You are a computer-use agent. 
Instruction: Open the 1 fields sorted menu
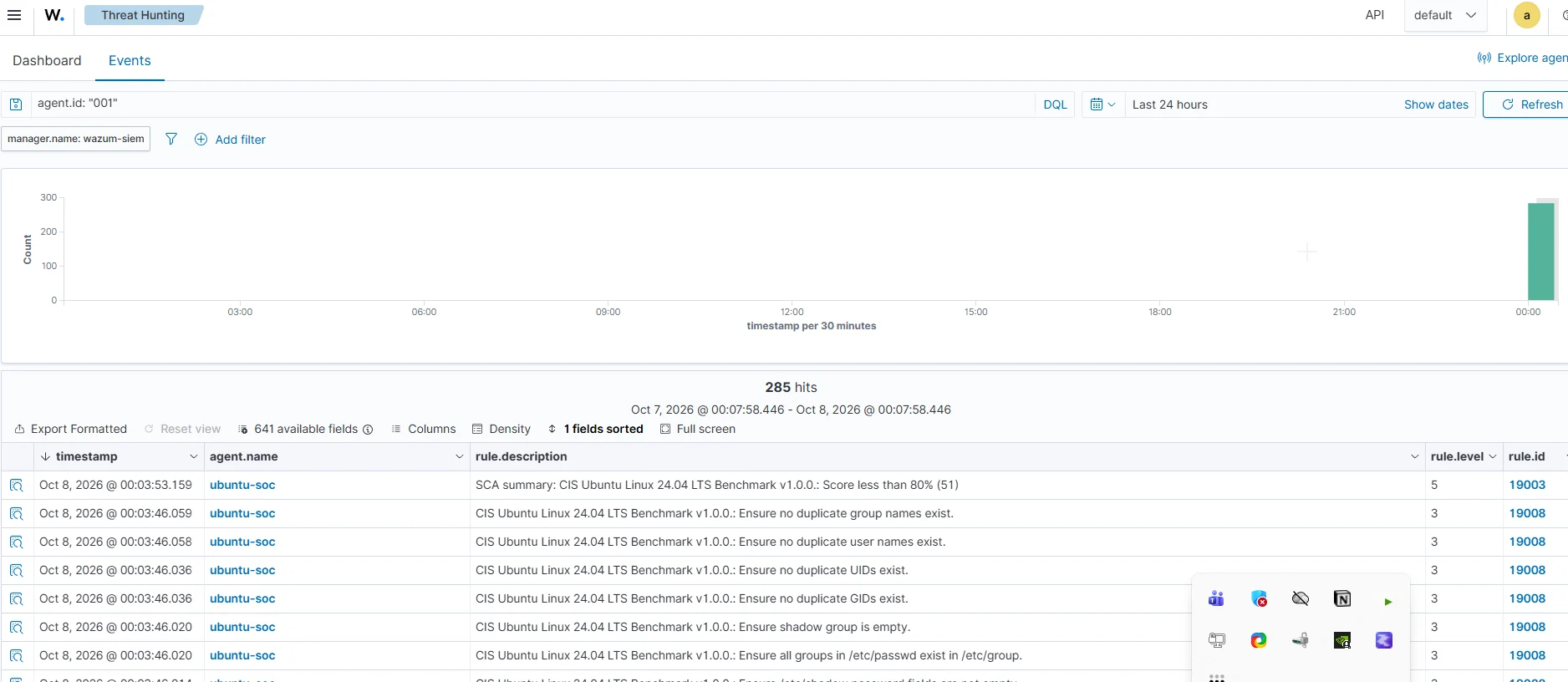595,429
